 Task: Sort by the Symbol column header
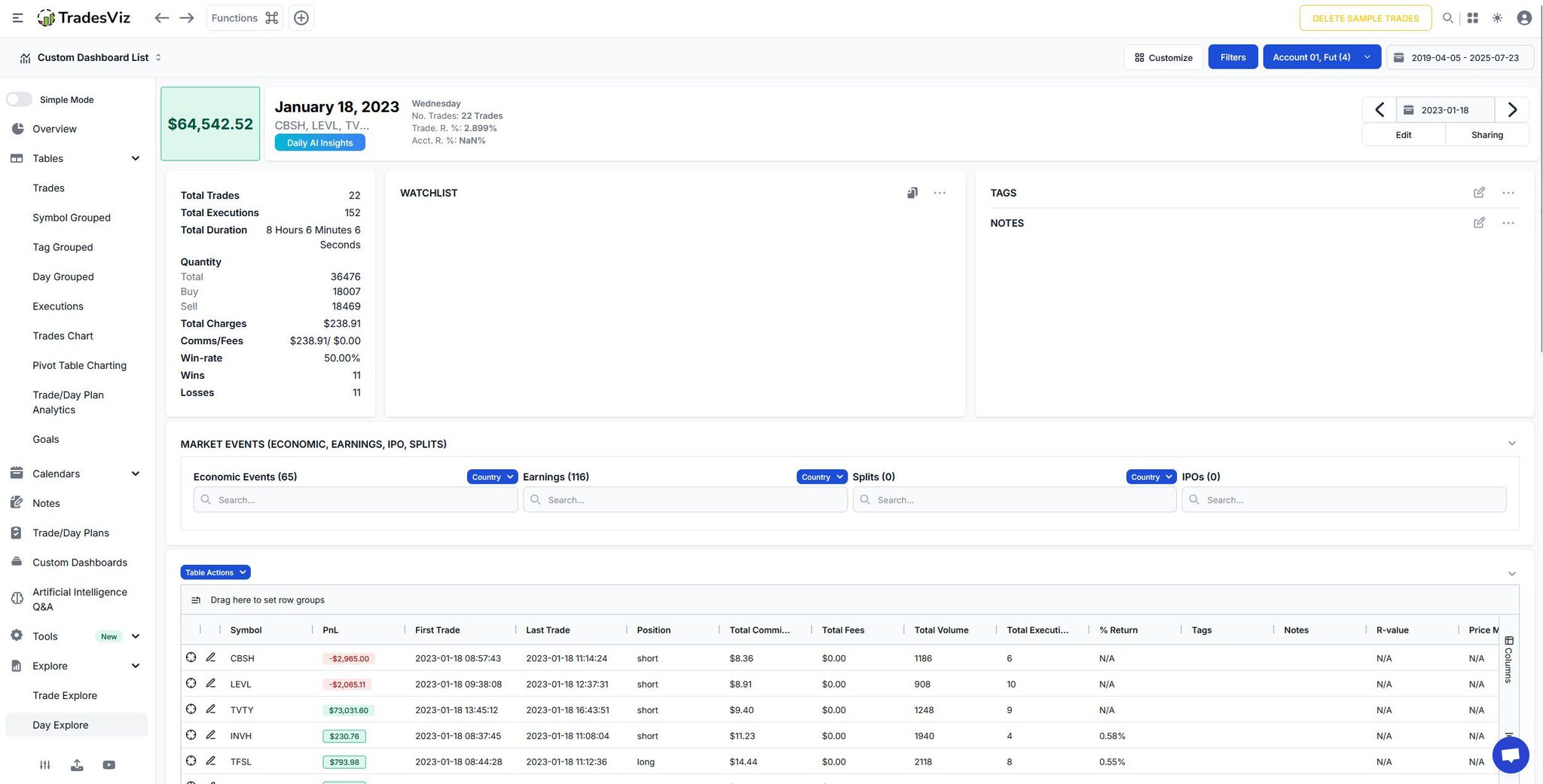pyautogui.click(x=246, y=630)
